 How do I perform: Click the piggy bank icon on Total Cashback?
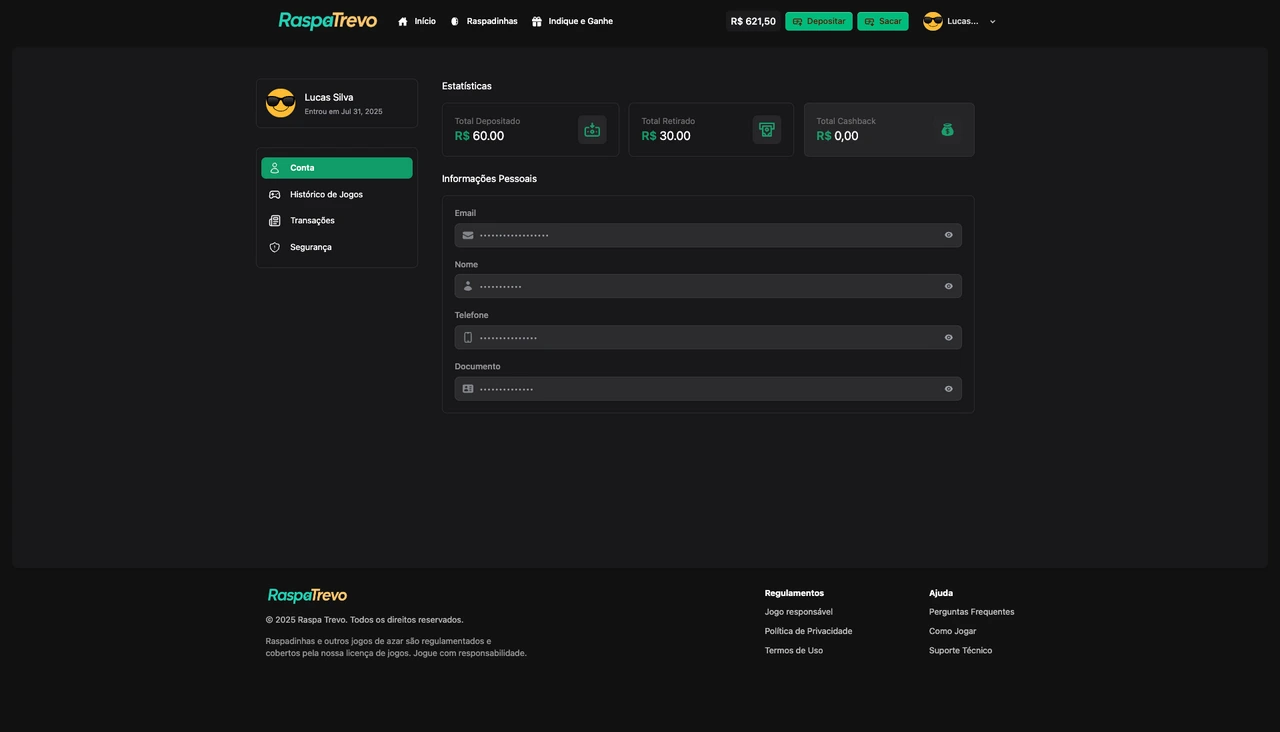coord(946,129)
